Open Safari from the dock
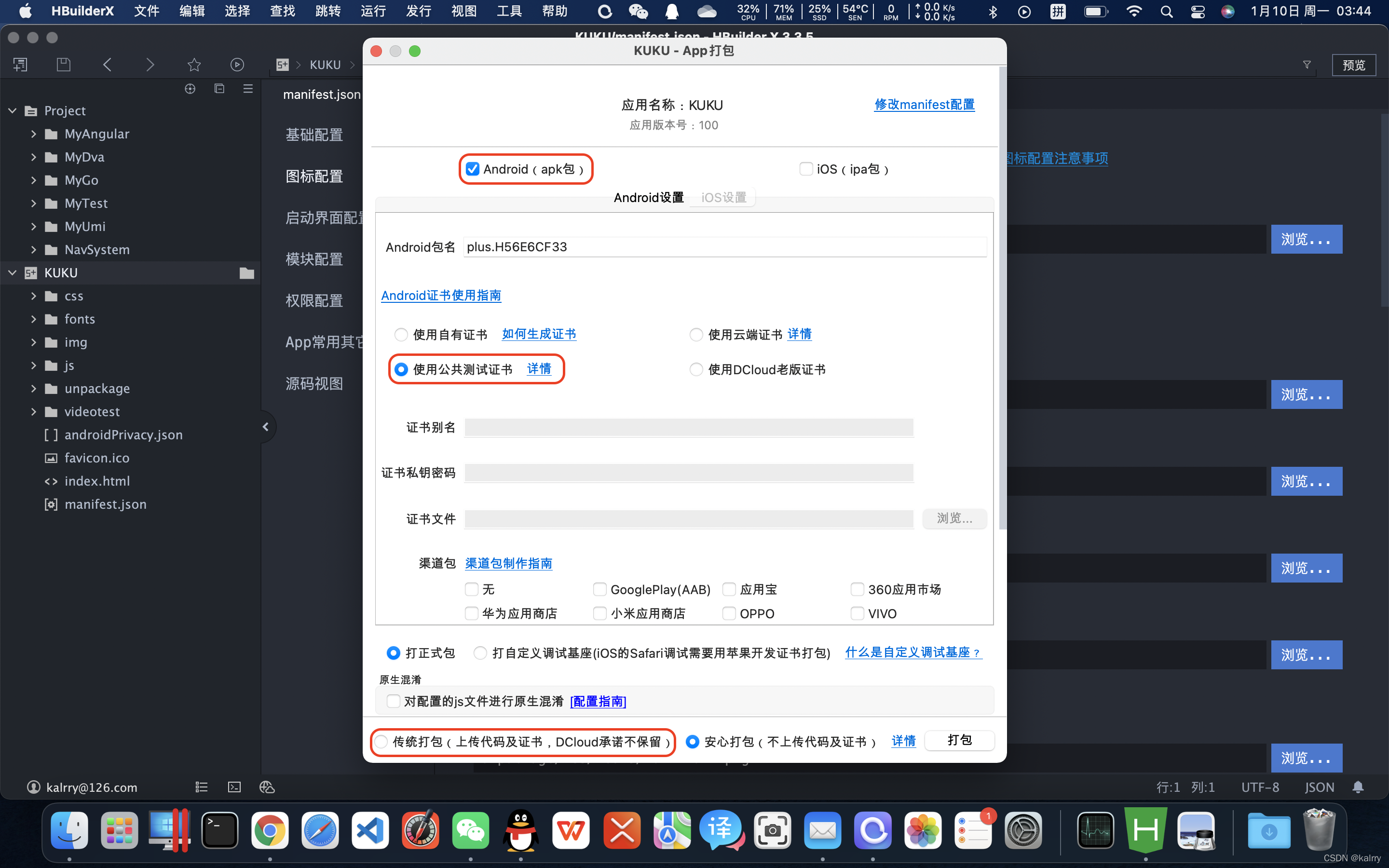Screen dimensions: 1389x868 tap(320, 830)
